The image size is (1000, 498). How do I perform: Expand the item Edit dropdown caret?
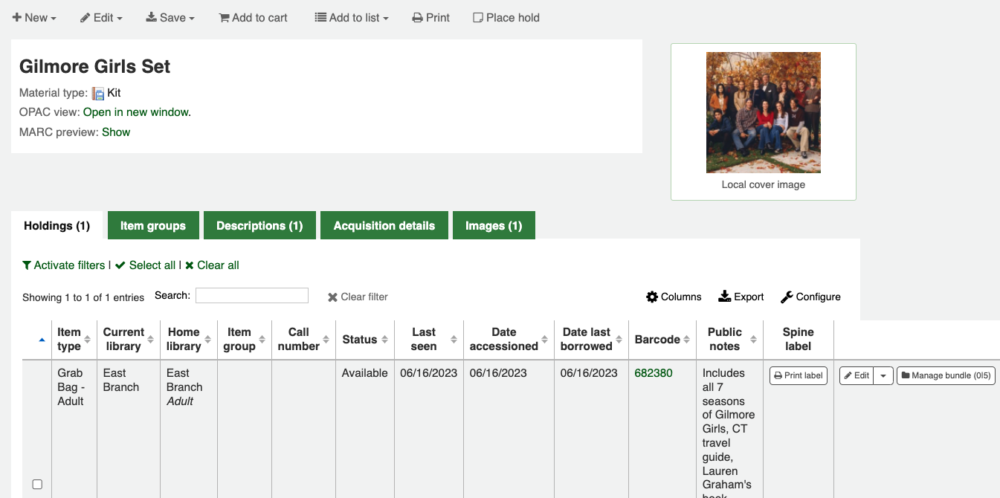[x=883, y=376]
